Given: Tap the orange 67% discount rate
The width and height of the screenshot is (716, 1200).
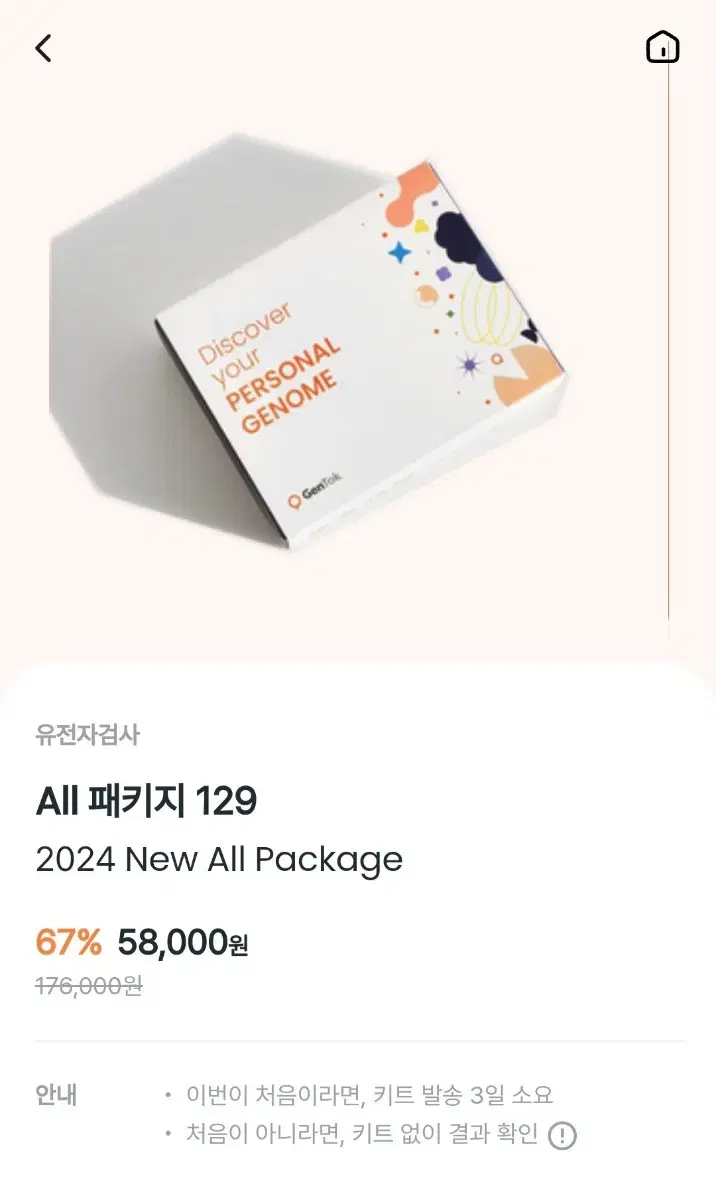Looking at the screenshot, I should coord(69,942).
